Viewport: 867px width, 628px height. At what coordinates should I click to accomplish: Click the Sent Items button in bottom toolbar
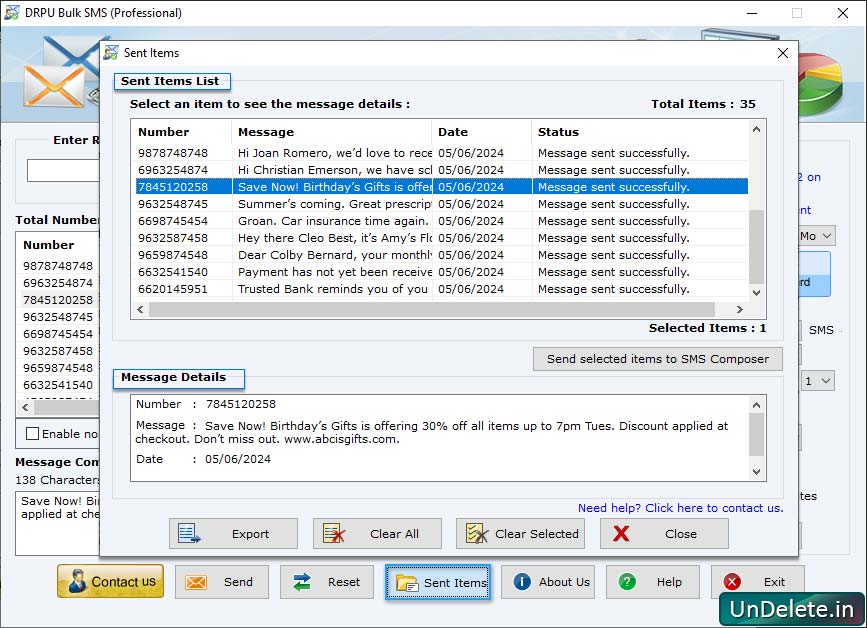click(438, 582)
